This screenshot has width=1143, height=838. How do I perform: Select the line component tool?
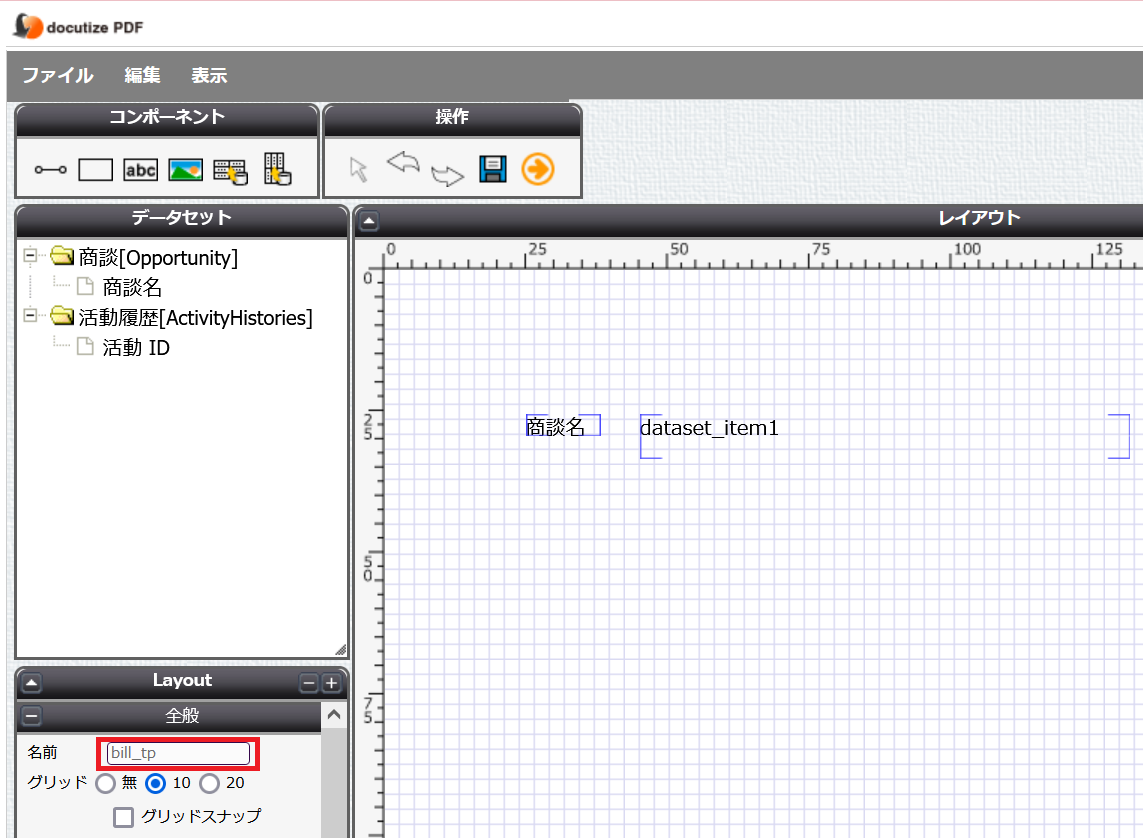50,170
